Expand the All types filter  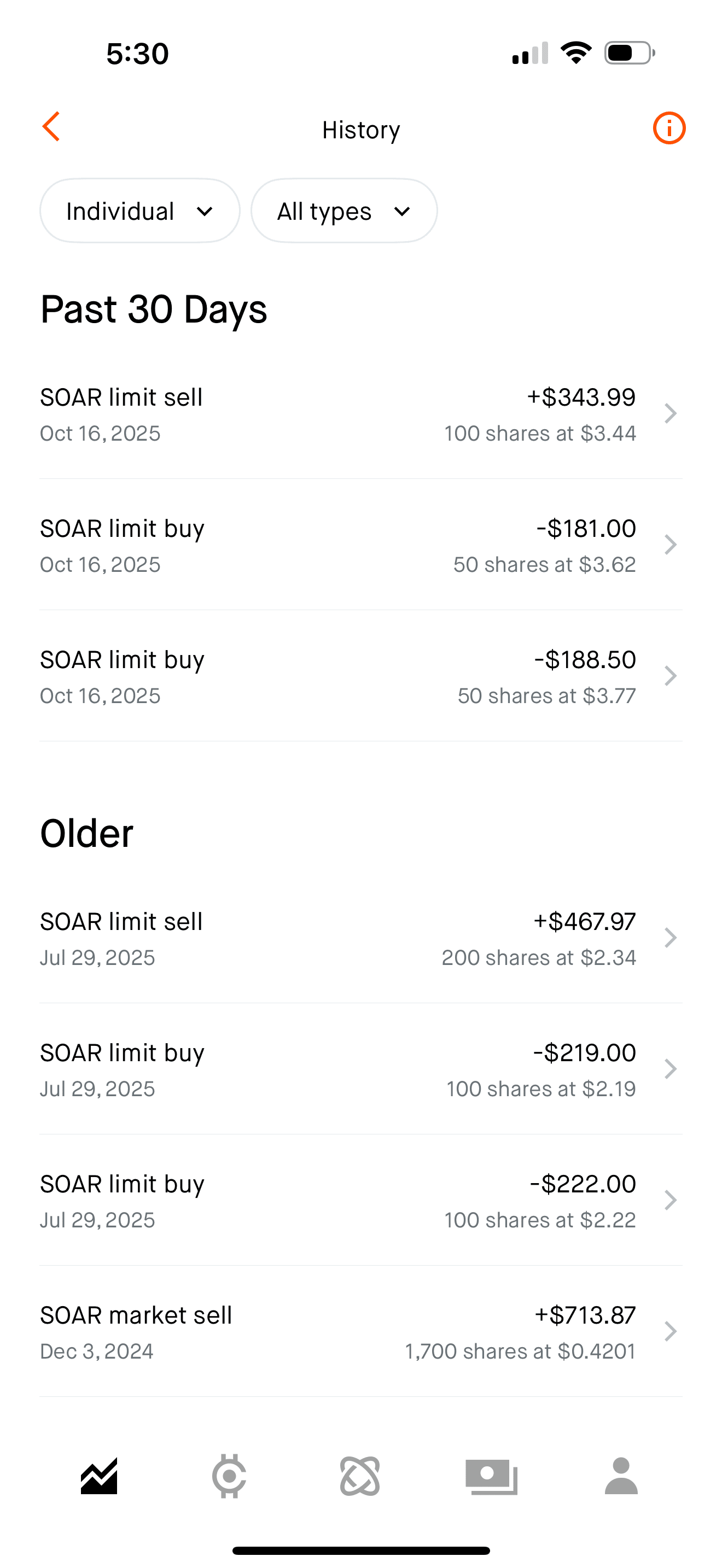(x=344, y=211)
